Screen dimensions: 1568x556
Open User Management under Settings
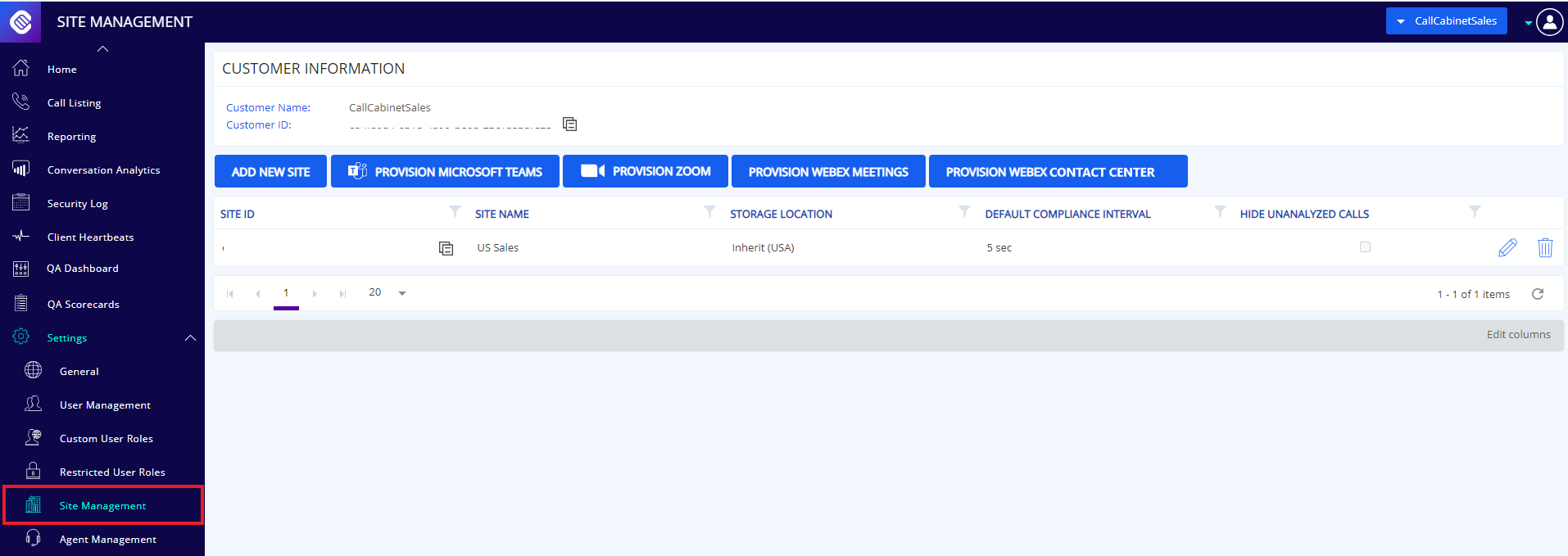105,405
